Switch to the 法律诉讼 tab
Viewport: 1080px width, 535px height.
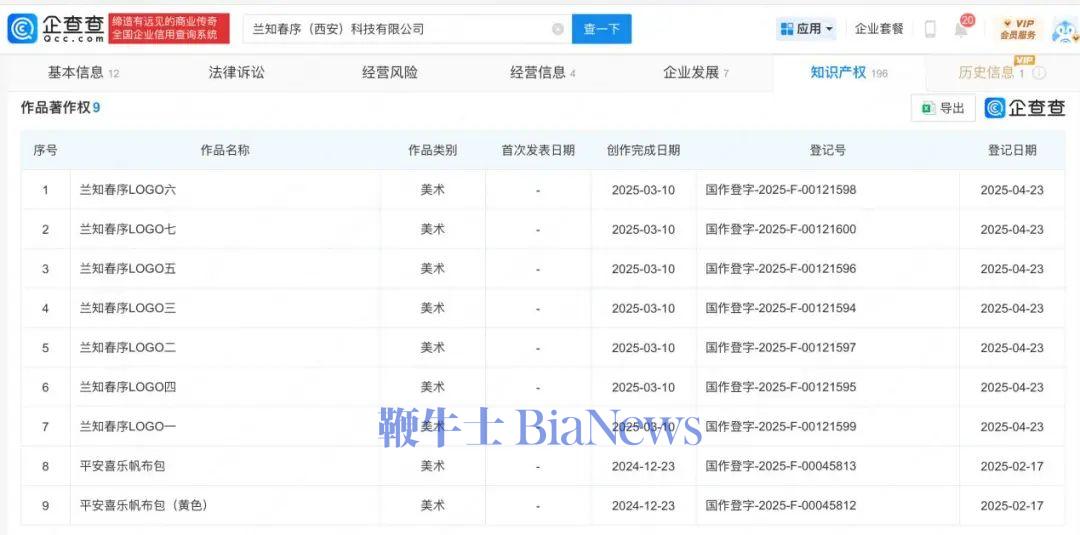(x=236, y=72)
